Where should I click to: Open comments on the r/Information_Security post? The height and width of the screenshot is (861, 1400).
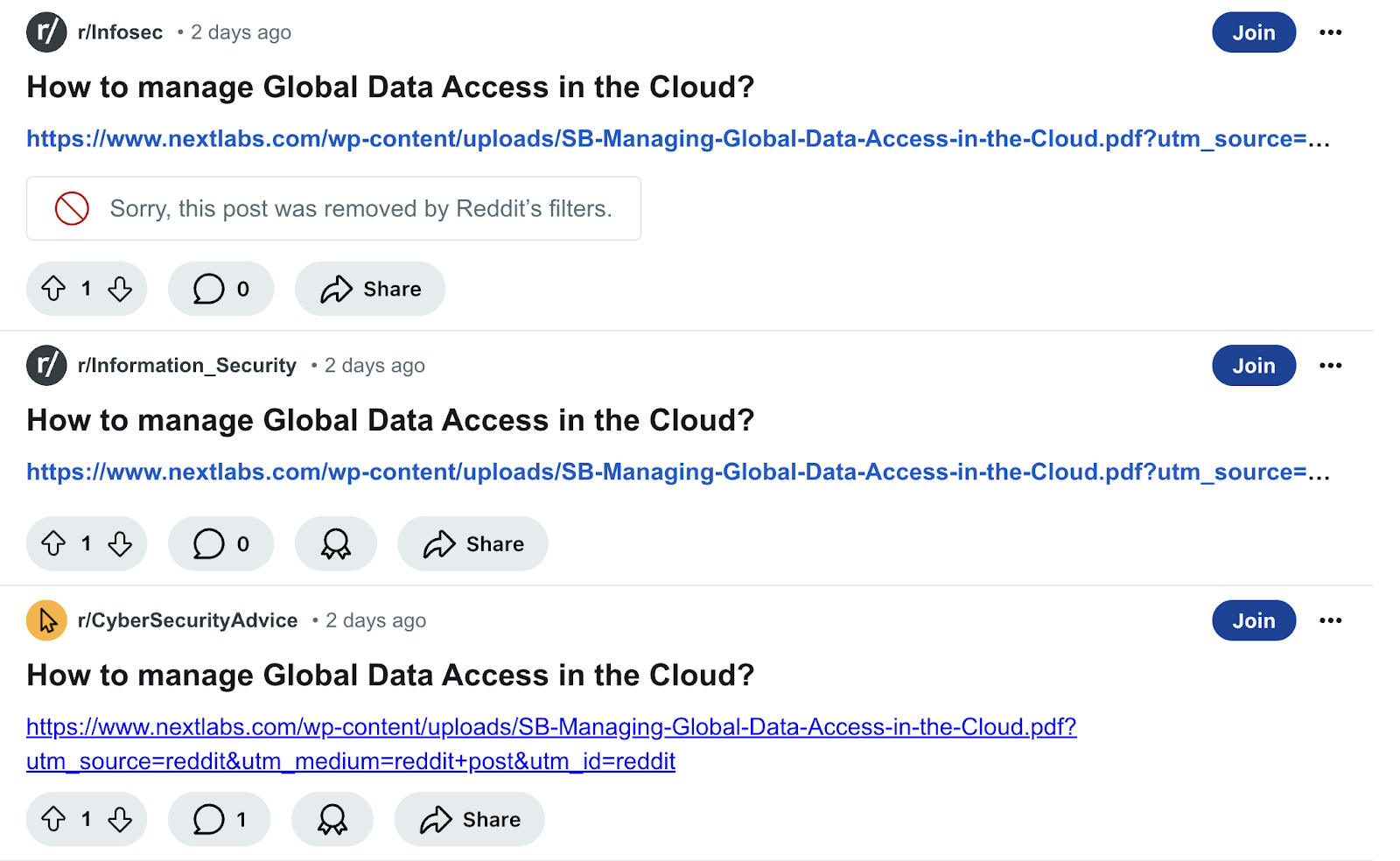pyautogui.click(x=220, y=543)
